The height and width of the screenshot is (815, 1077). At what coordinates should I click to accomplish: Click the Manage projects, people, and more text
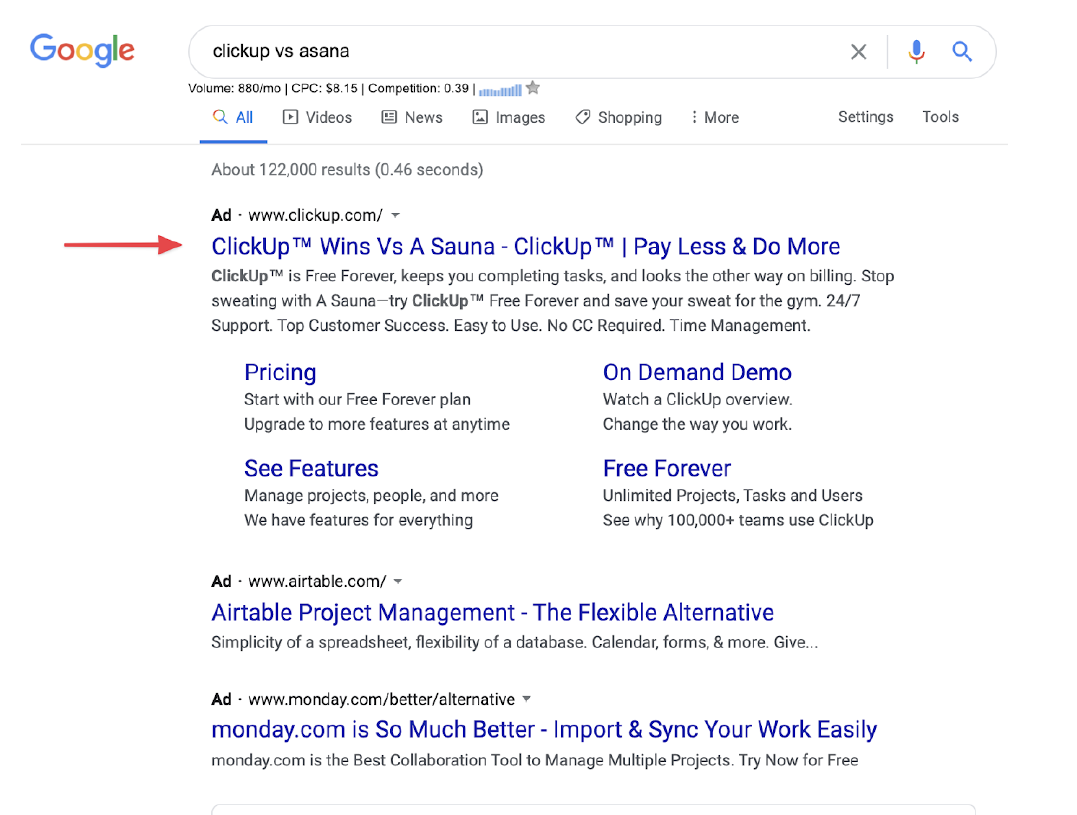[371, 496]
